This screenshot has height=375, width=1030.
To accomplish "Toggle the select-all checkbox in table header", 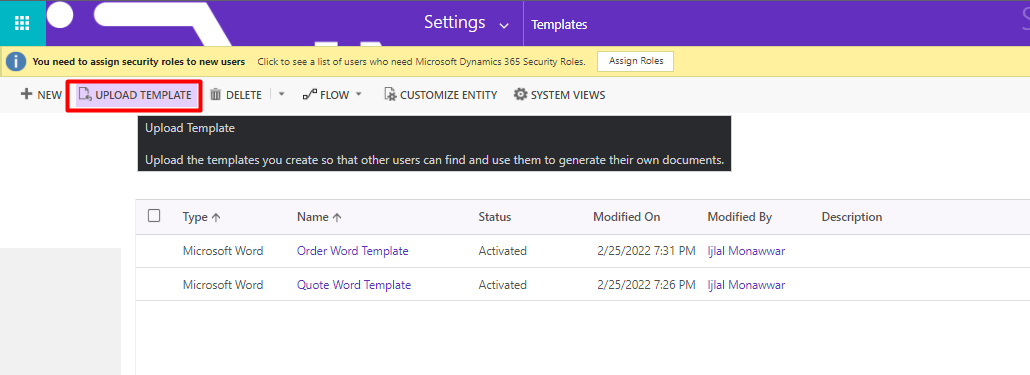I will click(x=154, y=215).
